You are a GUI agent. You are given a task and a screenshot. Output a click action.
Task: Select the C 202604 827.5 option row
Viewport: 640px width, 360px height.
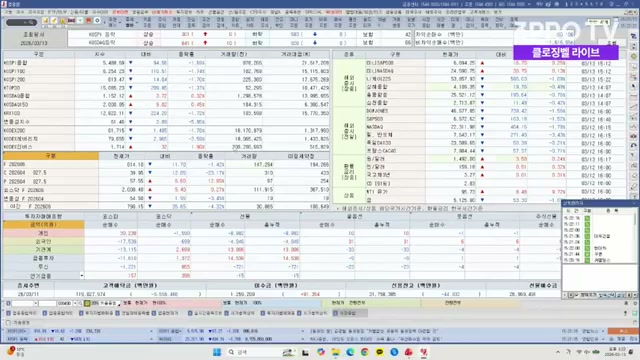pos(166,173)
